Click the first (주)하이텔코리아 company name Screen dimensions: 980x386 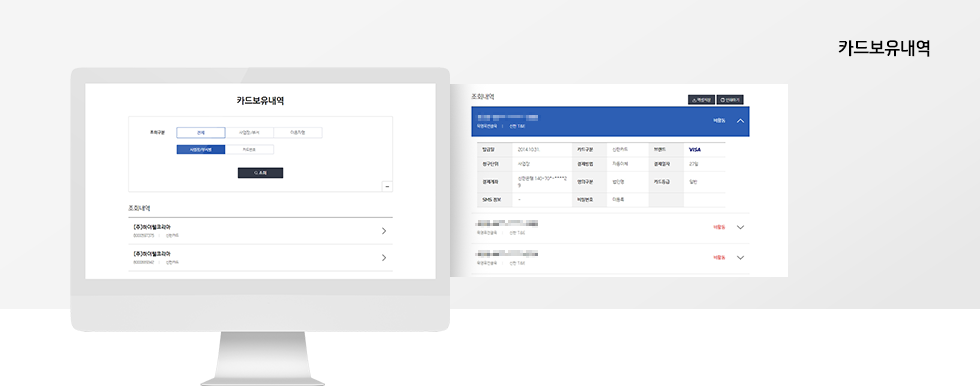pyautogui.click(x=151, y=227)
